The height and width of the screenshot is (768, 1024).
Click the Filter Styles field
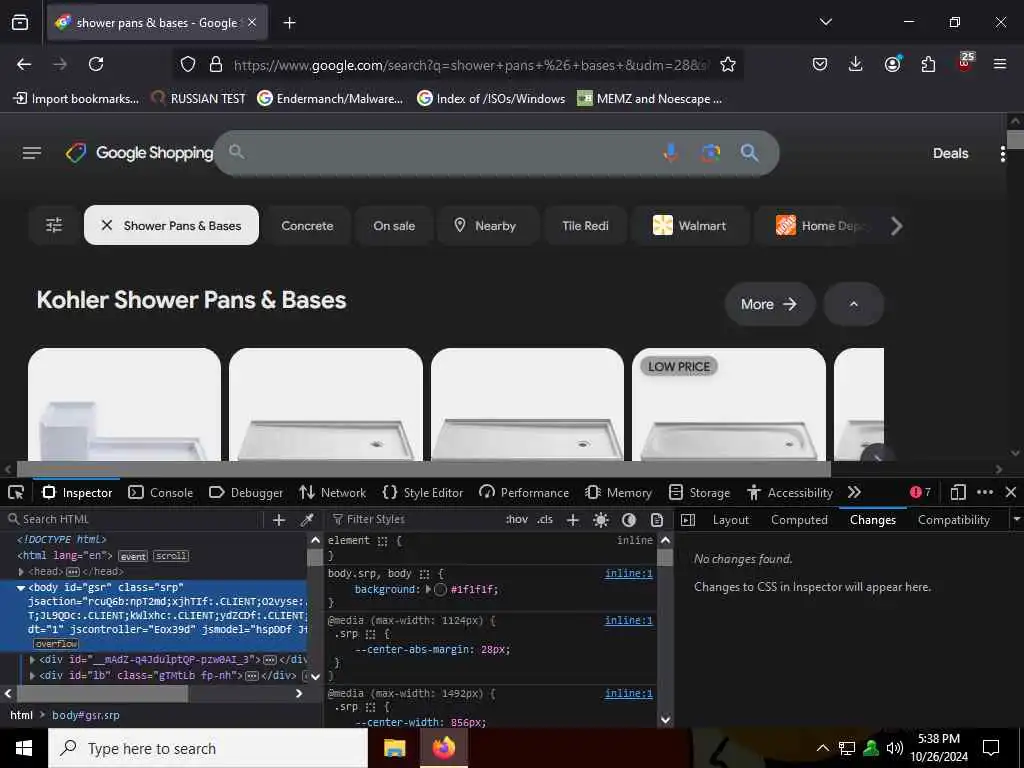click(414, 519)
